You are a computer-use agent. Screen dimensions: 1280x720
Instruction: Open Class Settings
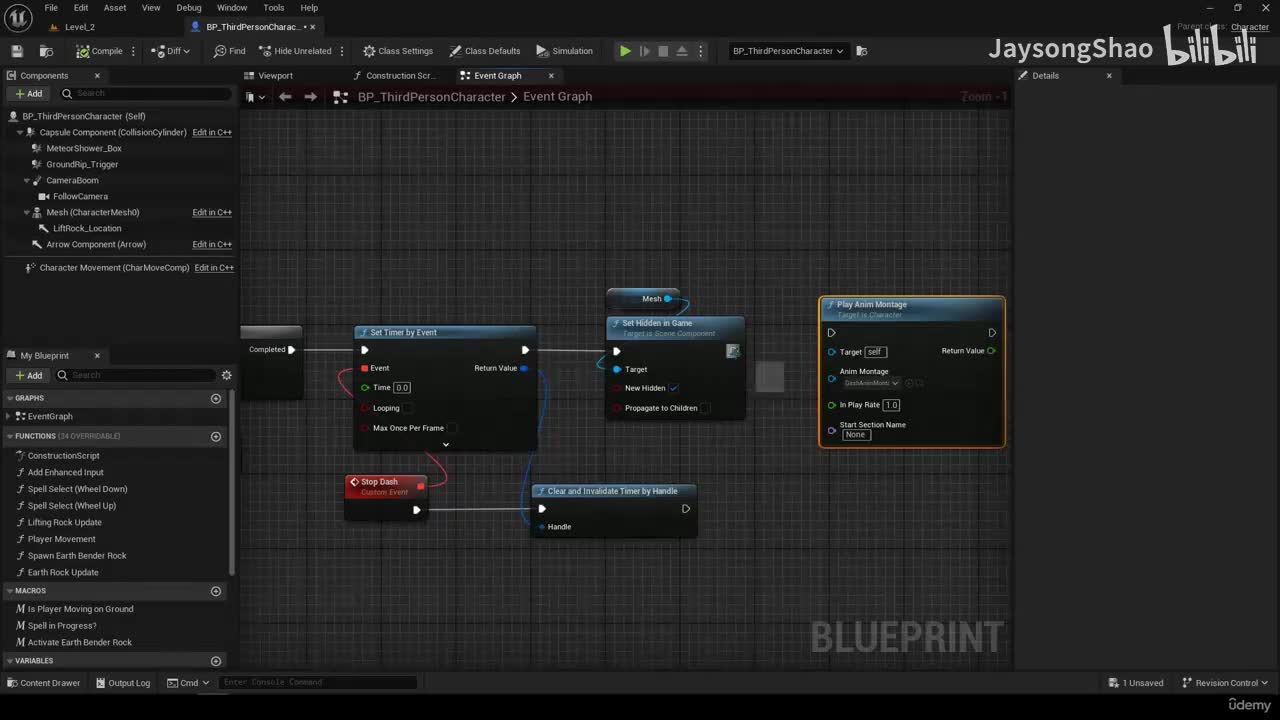[398, 51]
